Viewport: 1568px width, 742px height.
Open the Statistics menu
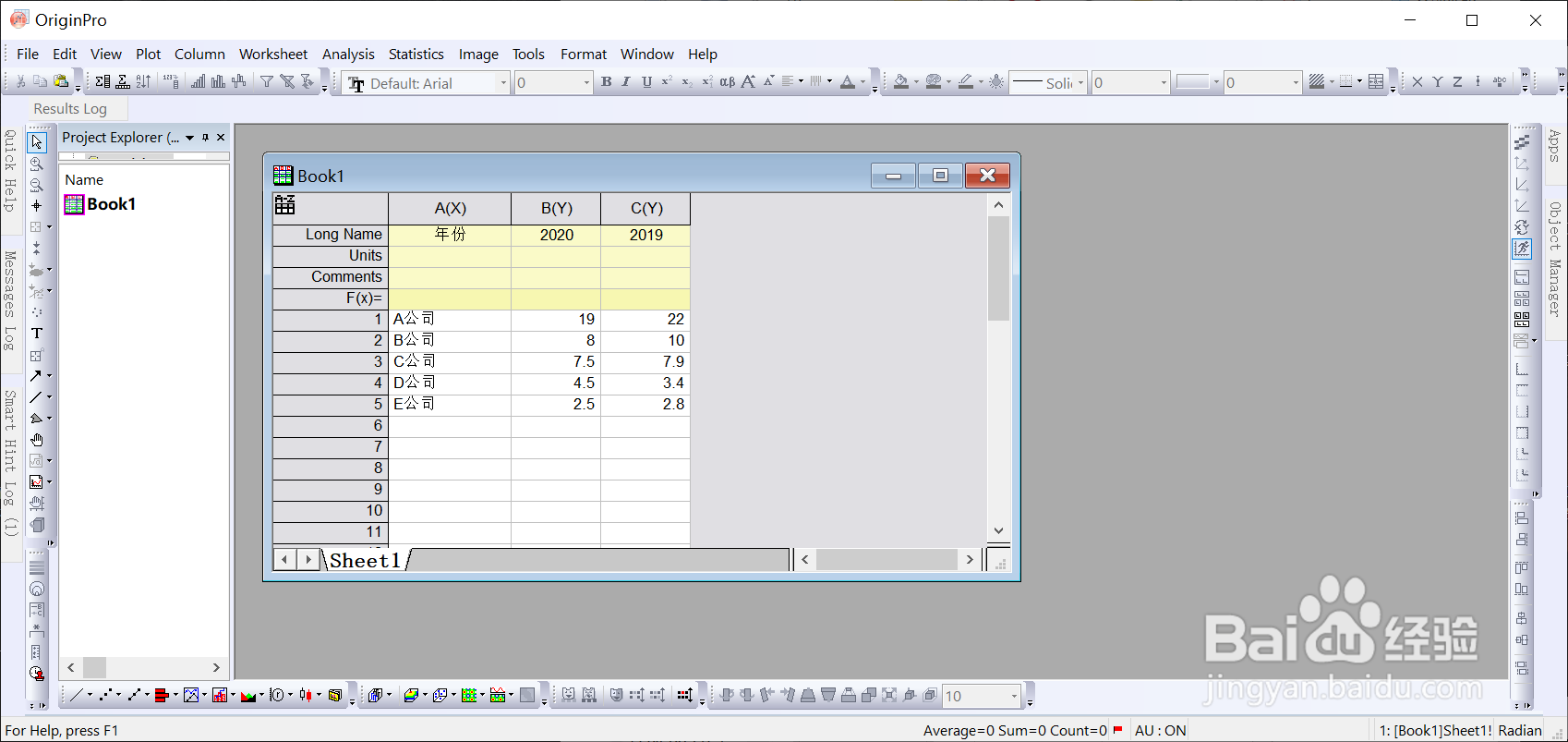[x=416, y=54]
